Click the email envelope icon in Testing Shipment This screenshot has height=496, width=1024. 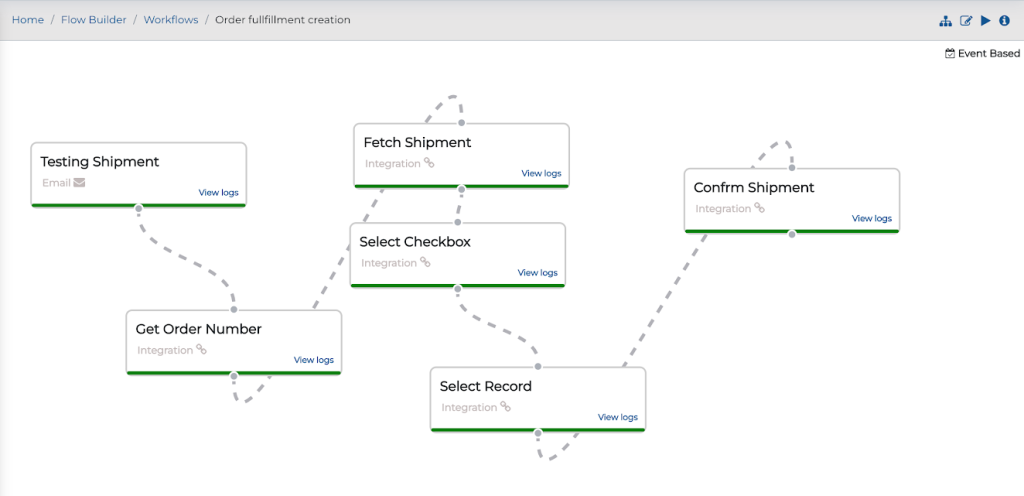coord(79,183)
